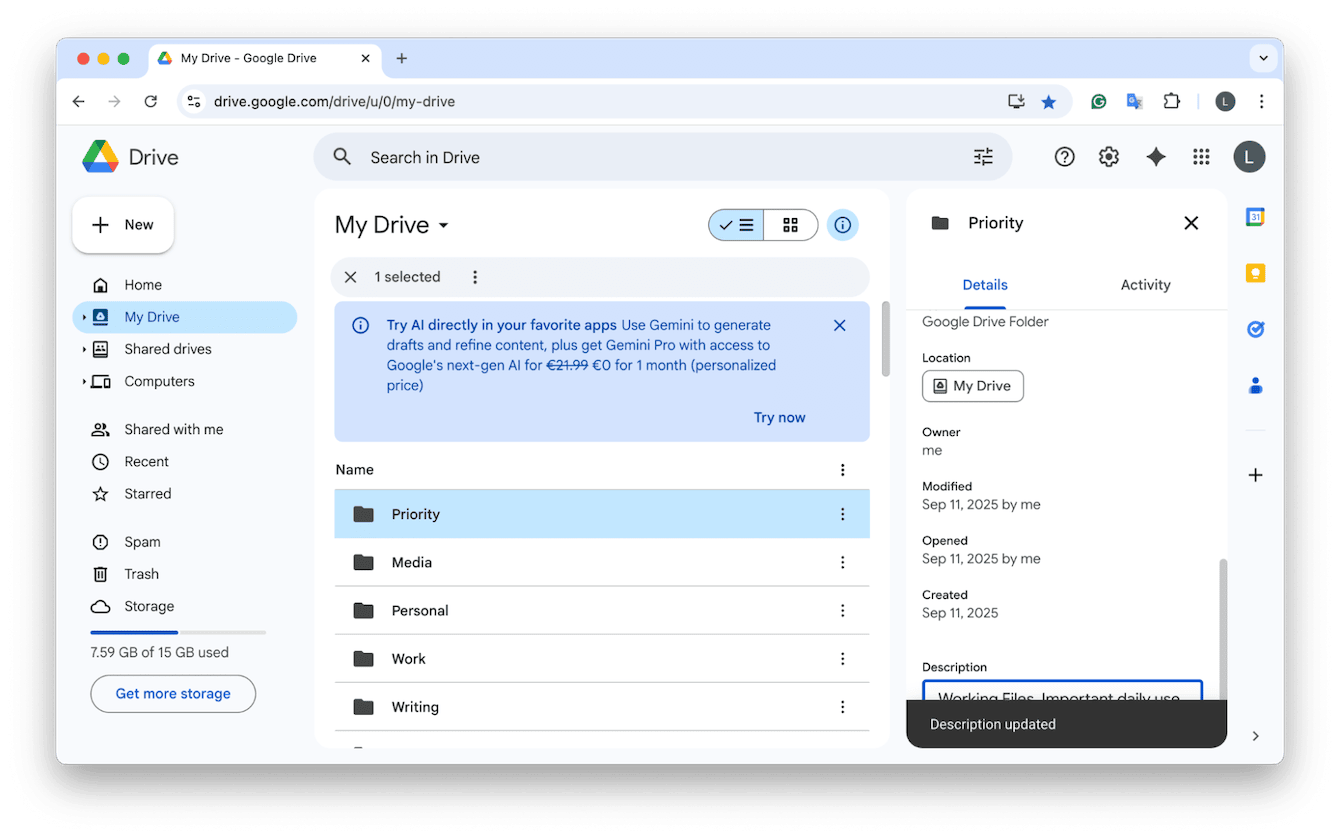Open more options for the Work folder
Screen dimensions: 1340x839
(842, 659)
